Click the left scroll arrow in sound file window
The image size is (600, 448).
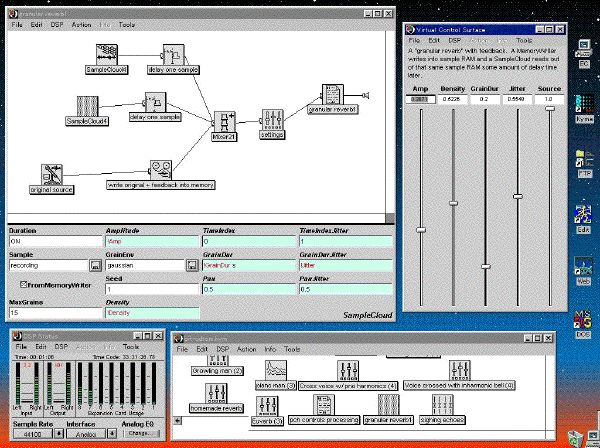tap(178, 420)
